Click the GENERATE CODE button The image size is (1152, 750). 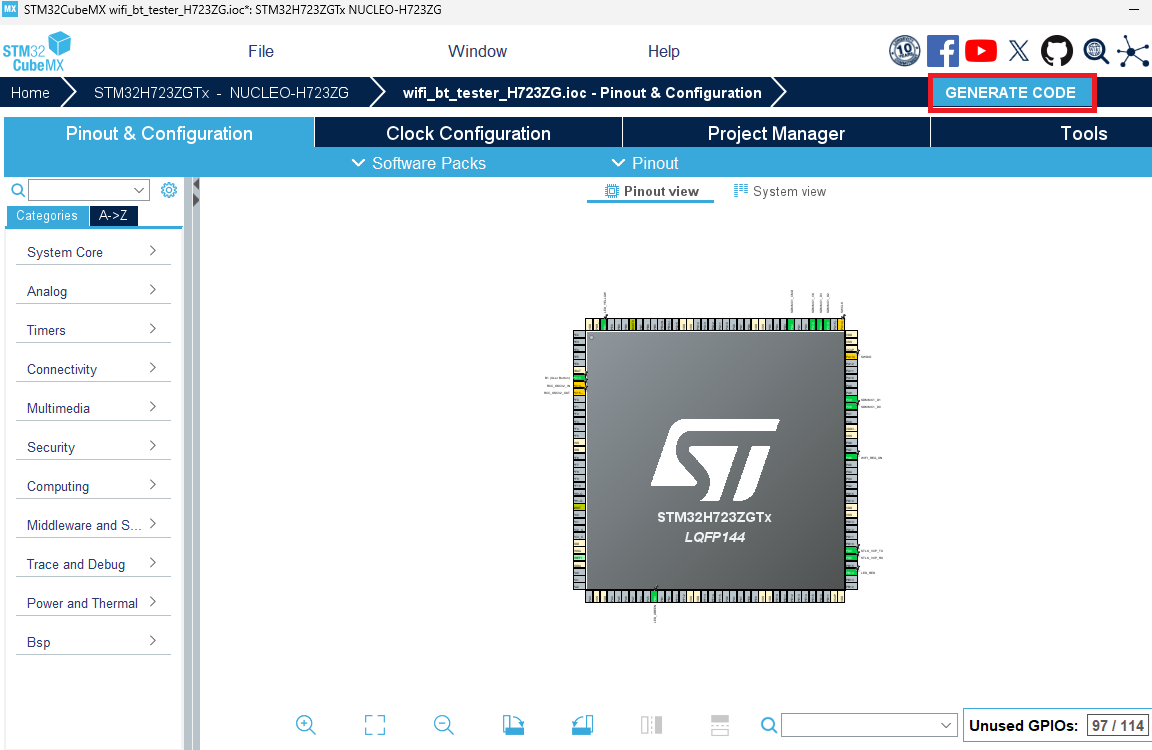(x=1011, y=93)
